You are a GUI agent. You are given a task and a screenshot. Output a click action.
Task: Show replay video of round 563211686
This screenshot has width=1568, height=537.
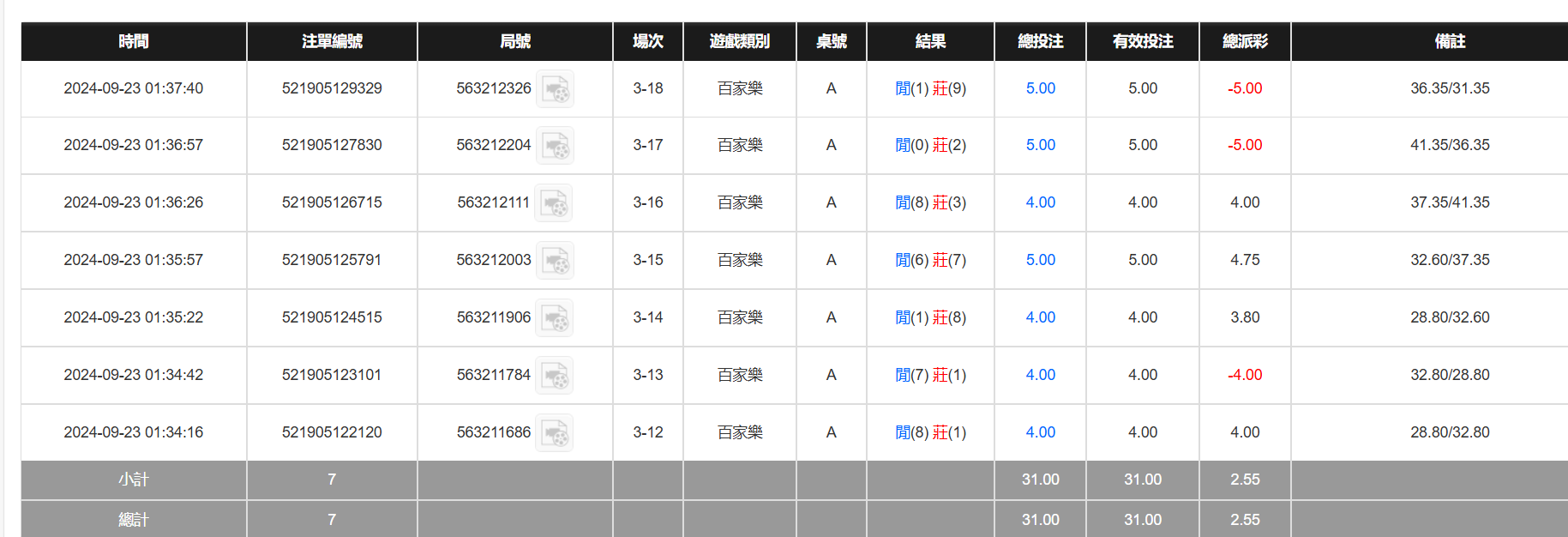tap(555, 433)
